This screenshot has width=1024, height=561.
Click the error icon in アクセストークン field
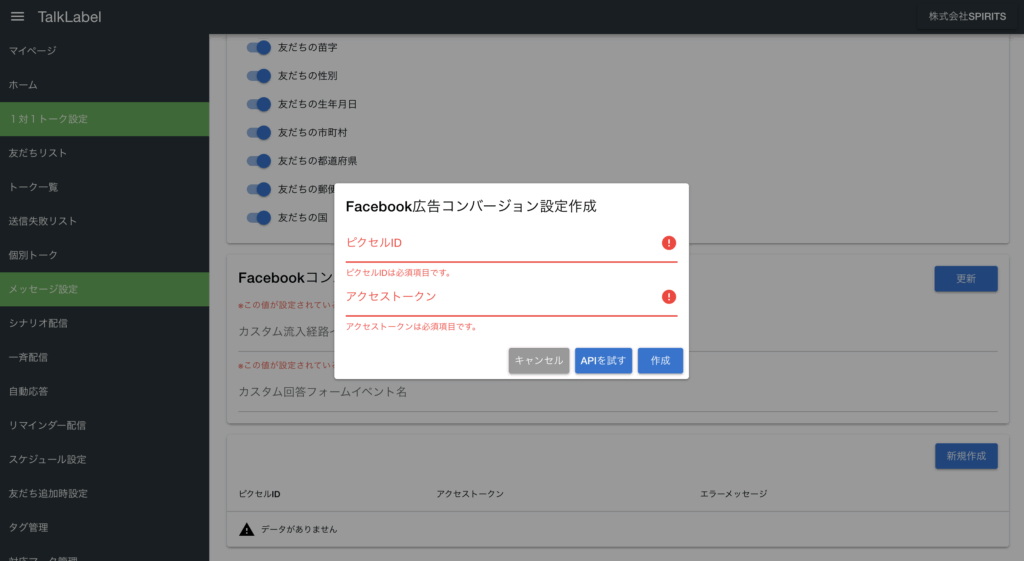tap(668, 297)
